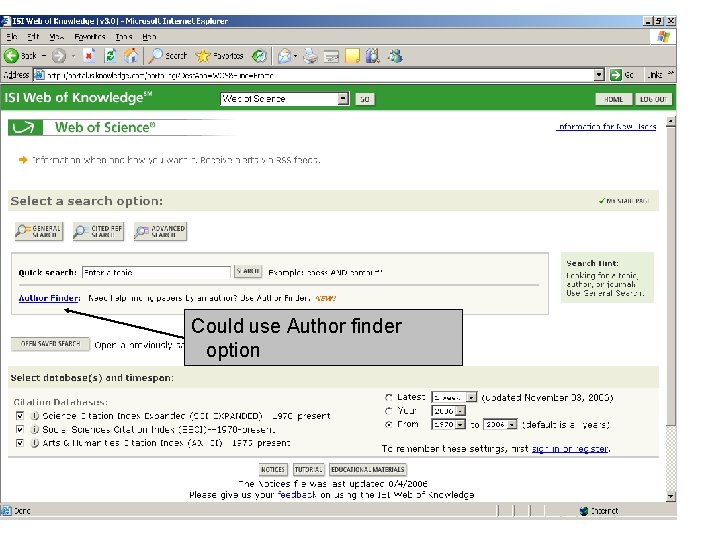Open the Favorites menu

click(x=90, y=36)
